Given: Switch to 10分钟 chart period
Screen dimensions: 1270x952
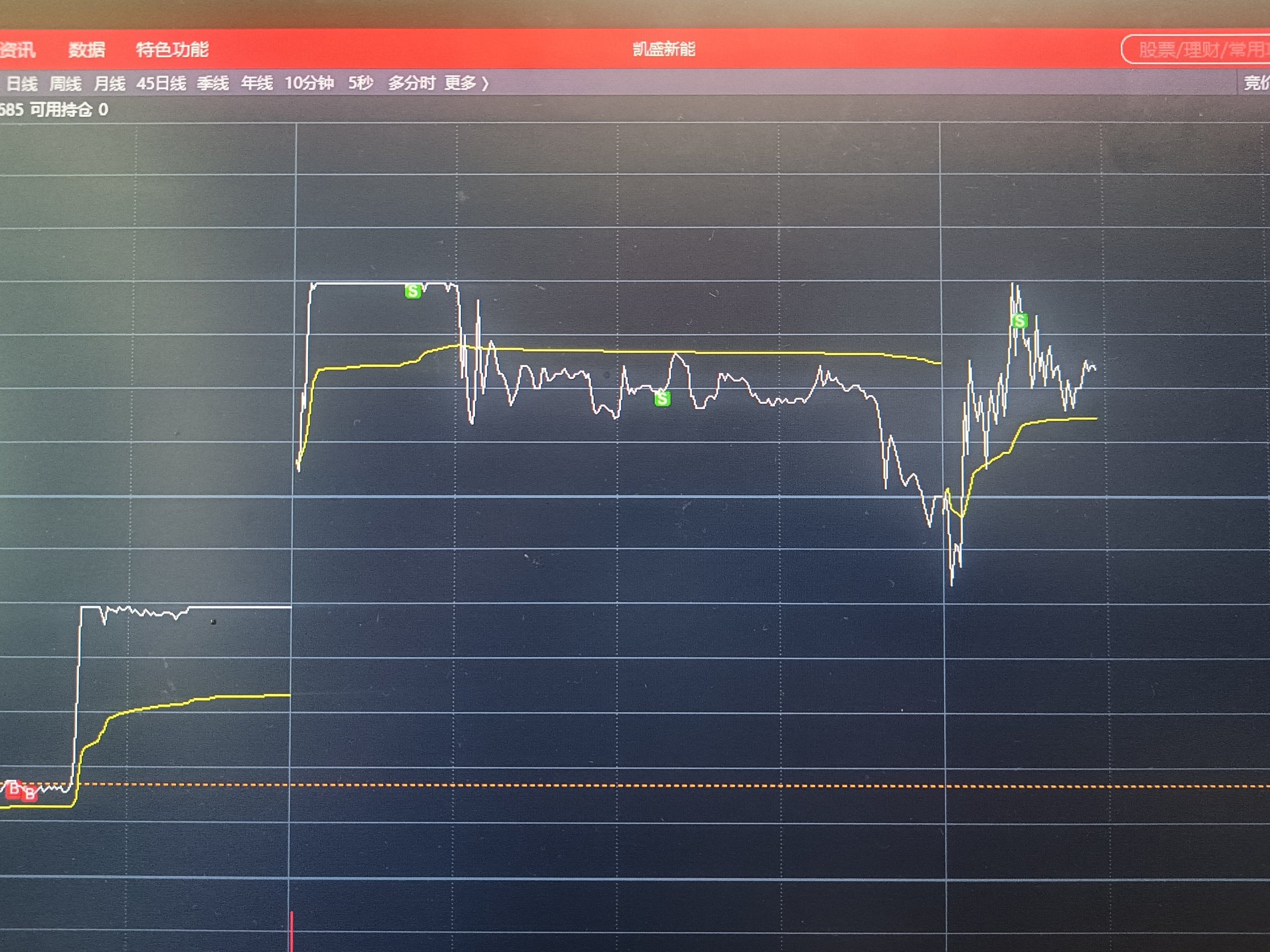Looking at the screenshot, I should coord(309,83).
